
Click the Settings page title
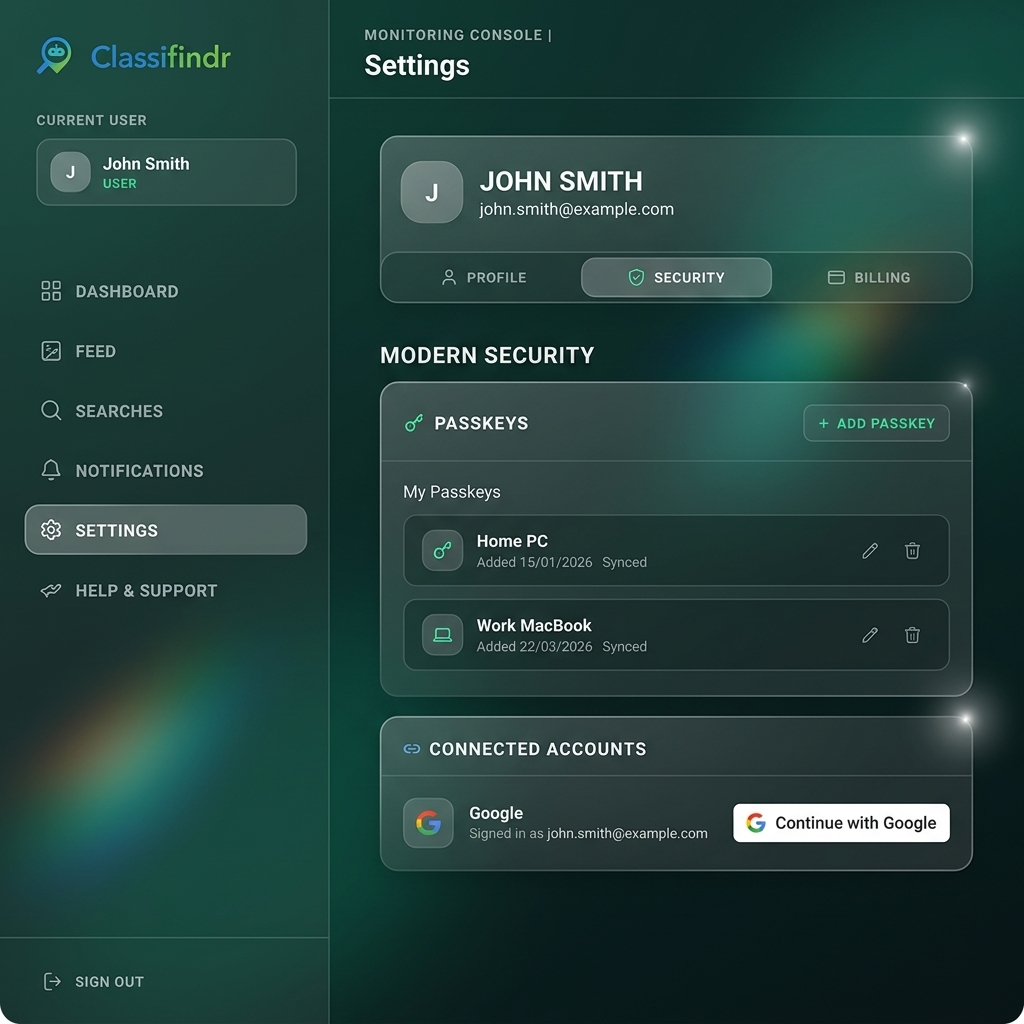[417, 65]
